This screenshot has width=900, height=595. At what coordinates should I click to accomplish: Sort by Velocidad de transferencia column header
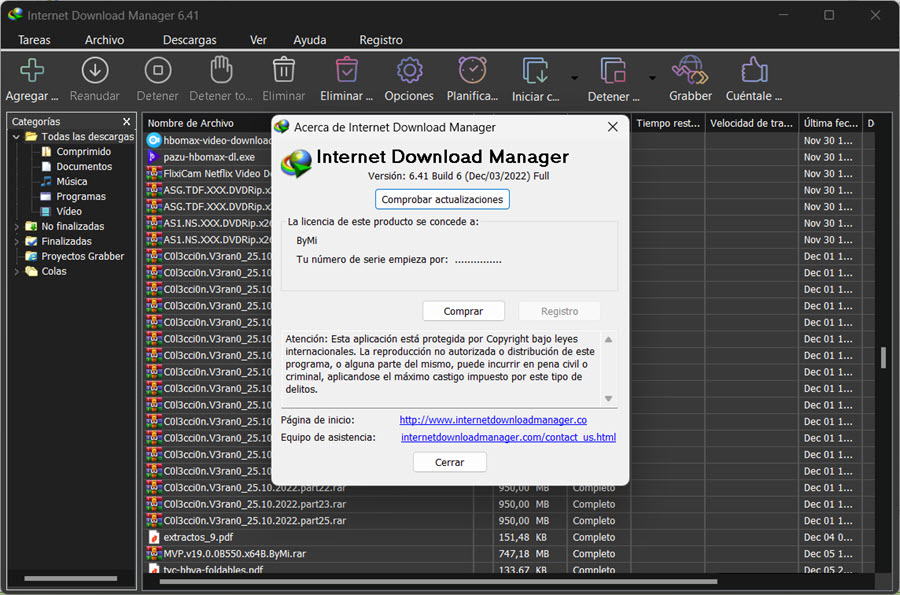pyautogui.click(x=751, y=123)
